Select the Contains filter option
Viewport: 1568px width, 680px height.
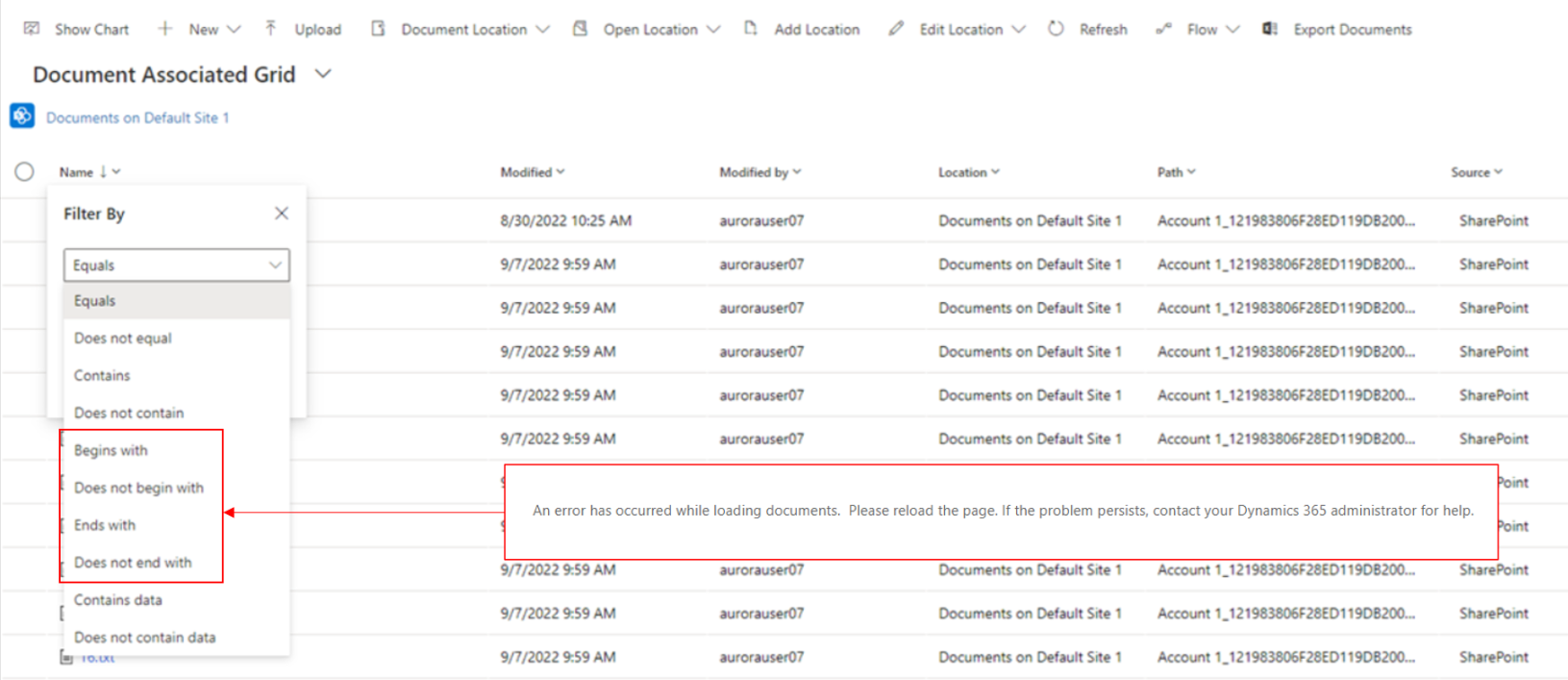click(177, 376)
